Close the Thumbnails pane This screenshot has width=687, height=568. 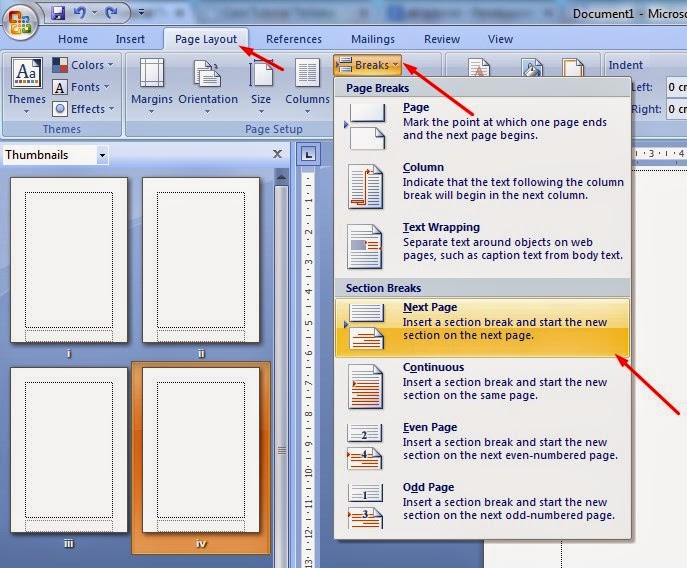(x=277, y=154)
